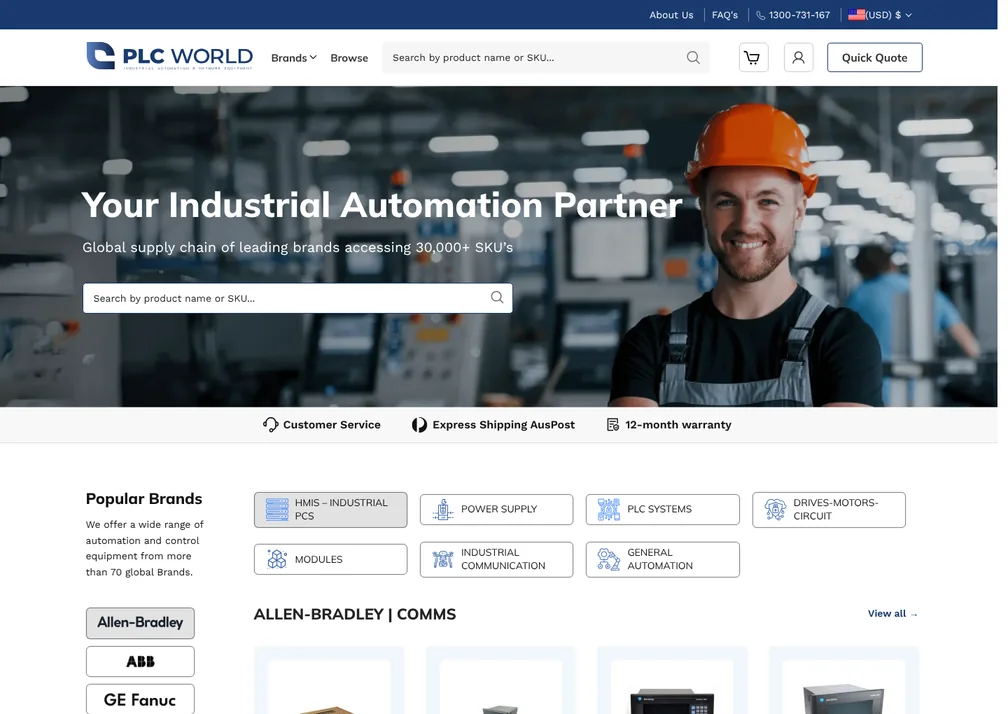Screen dimensions: 1008x714
Task: Click the hero banner search magnifier icon
Action: 497,298
